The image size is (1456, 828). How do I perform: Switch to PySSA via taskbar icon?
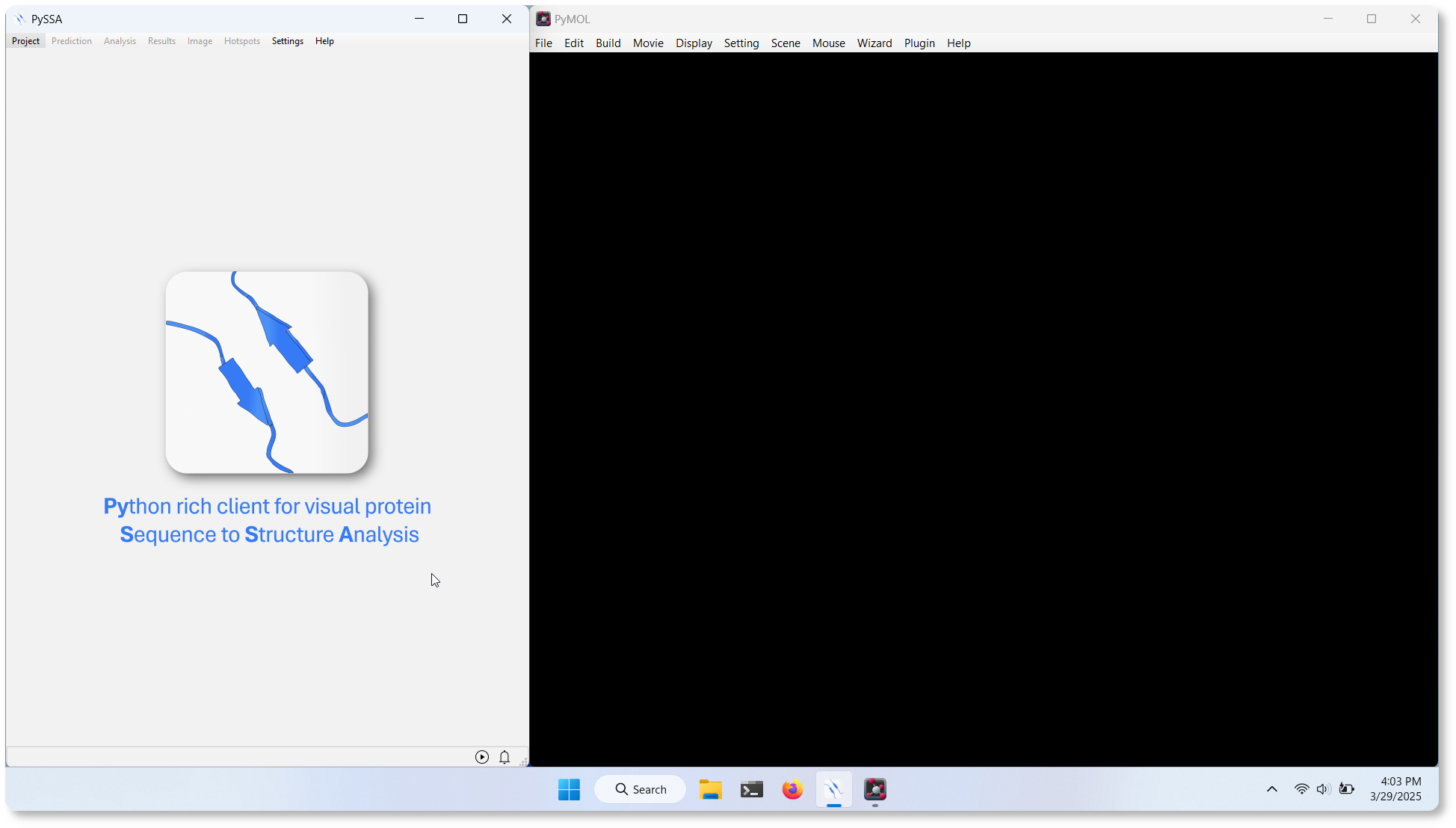833,789
